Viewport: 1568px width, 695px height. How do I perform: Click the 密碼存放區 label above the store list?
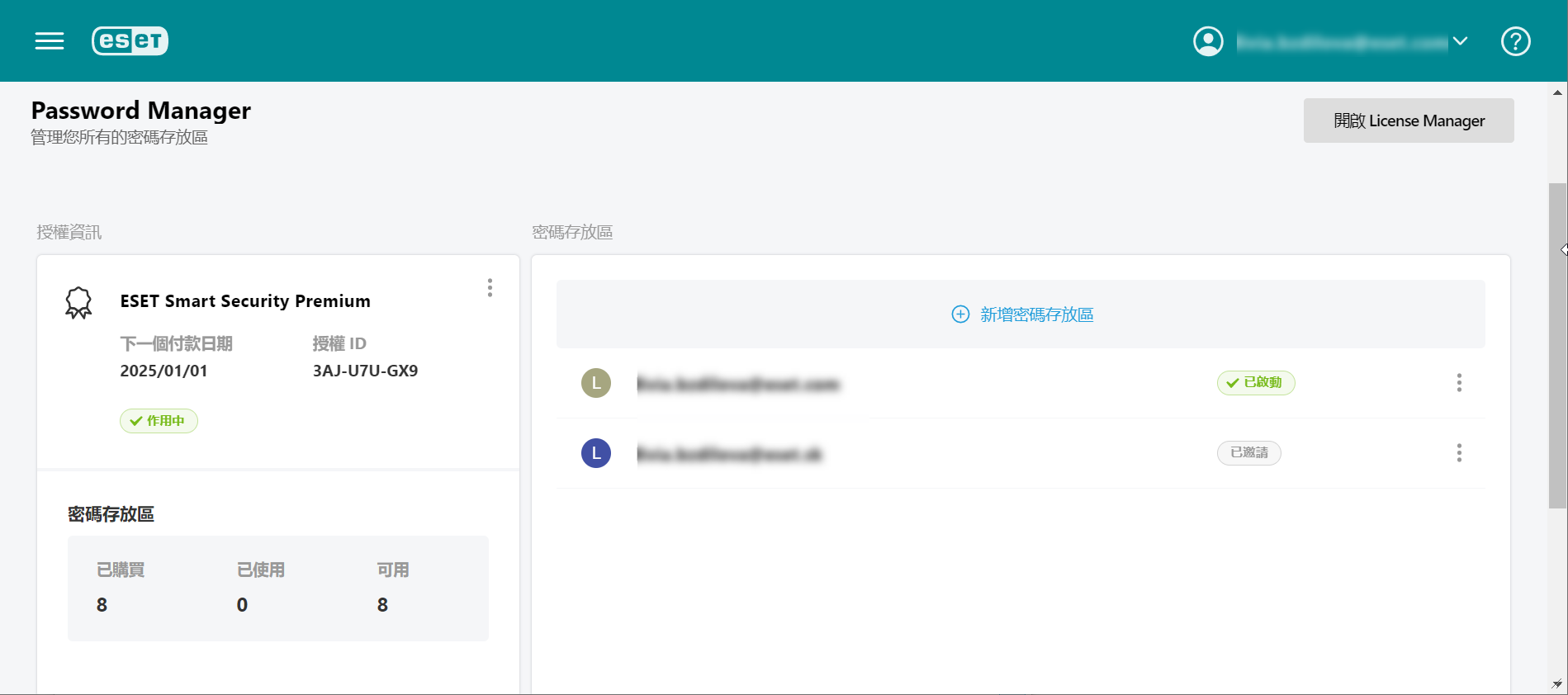pyautogui.click(x=572, y=233)
